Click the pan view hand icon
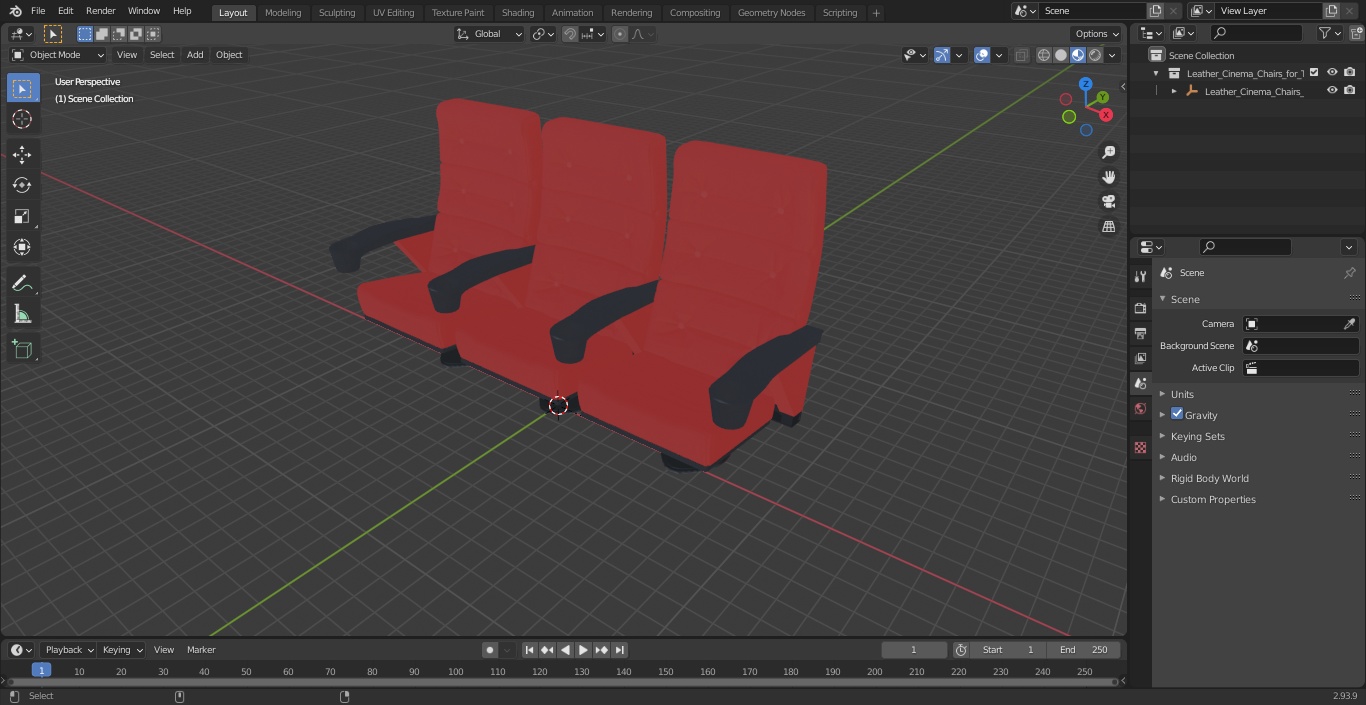The height and width of the screenshot is (705, 1366). point(1108,177)
